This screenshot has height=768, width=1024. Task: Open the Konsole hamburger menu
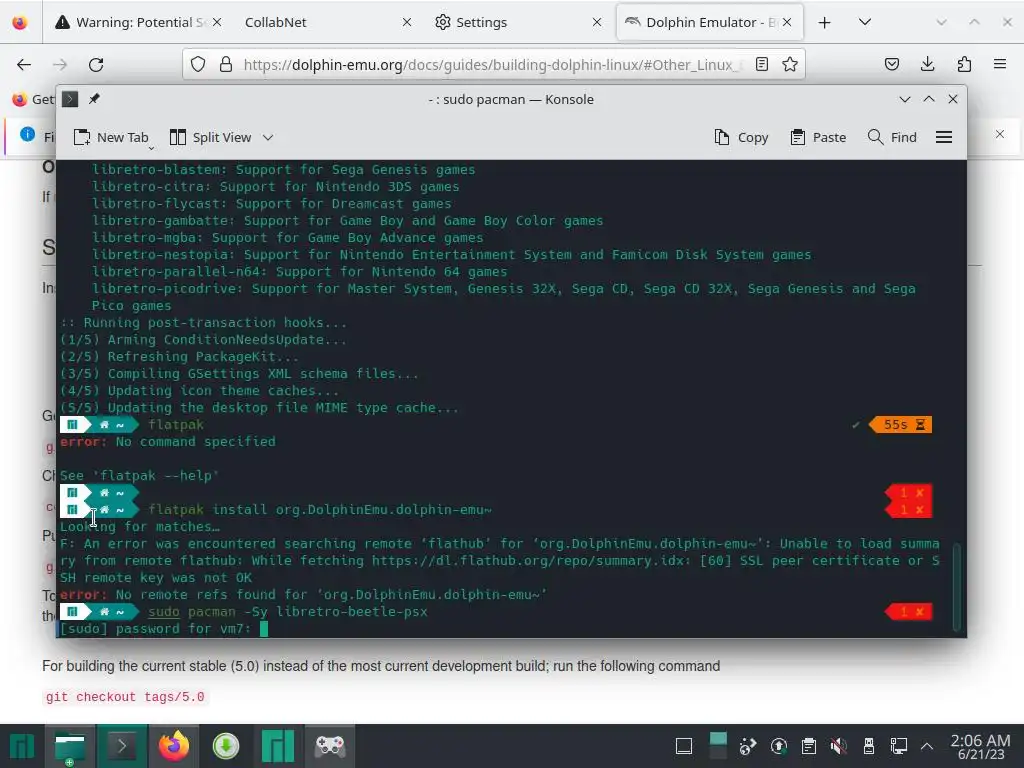(944, 137)
